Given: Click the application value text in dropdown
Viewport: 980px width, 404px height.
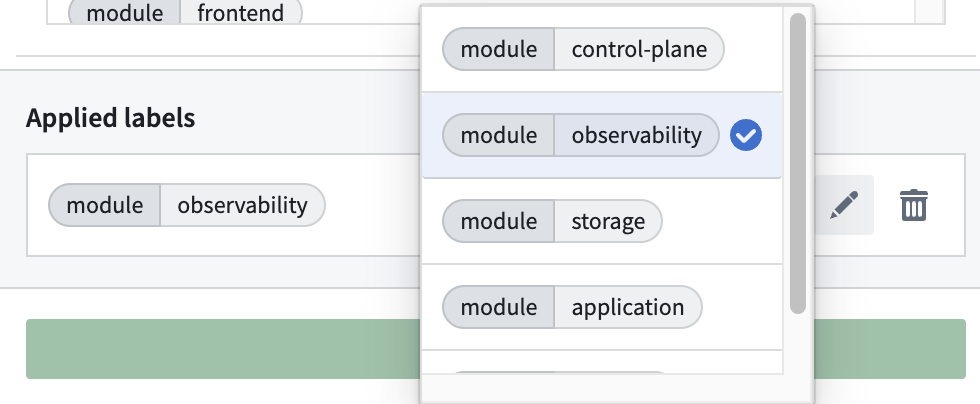Looking at the screenshot, I should point(628,307).
